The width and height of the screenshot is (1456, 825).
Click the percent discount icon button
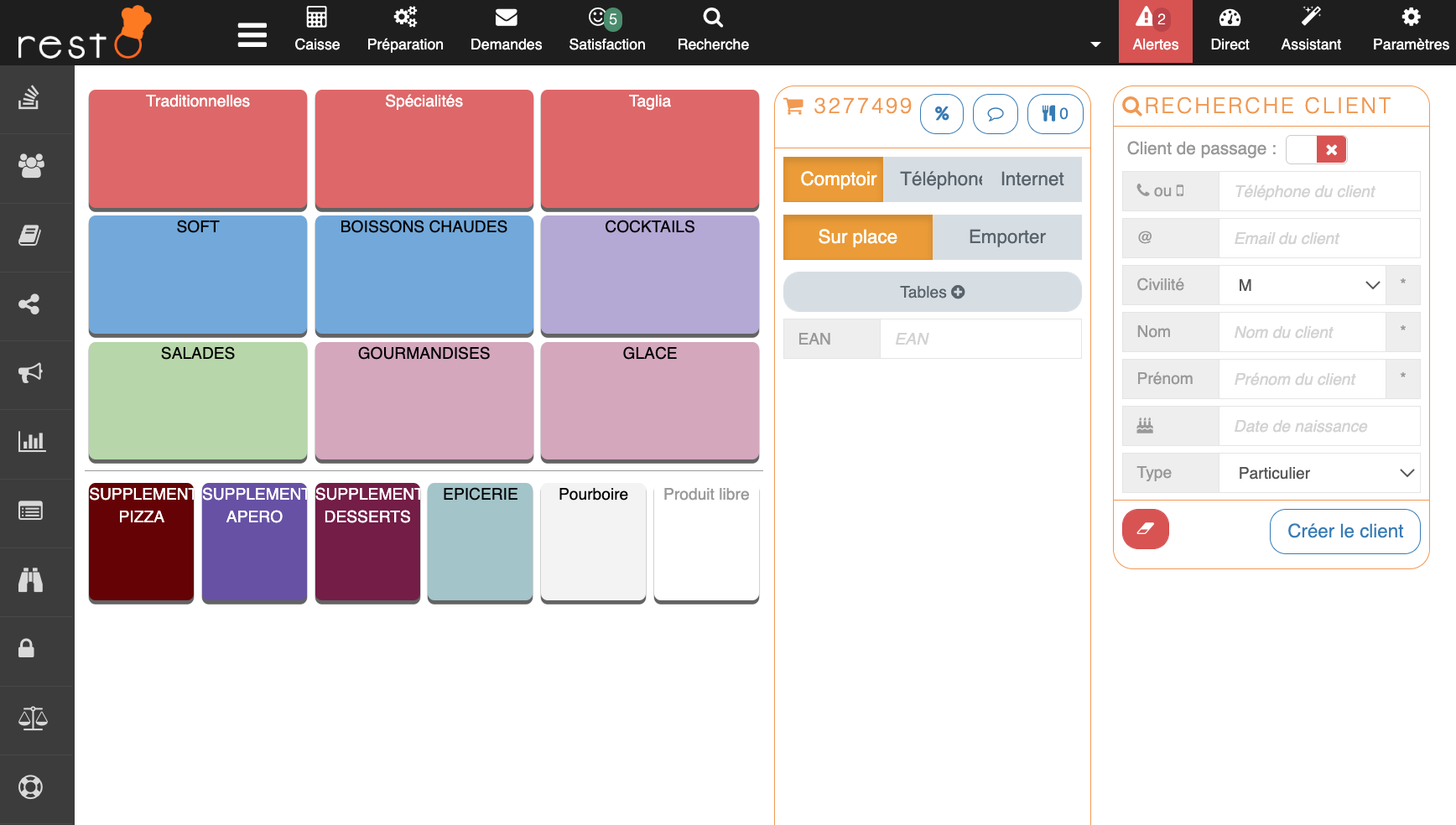tap(941, 114)
